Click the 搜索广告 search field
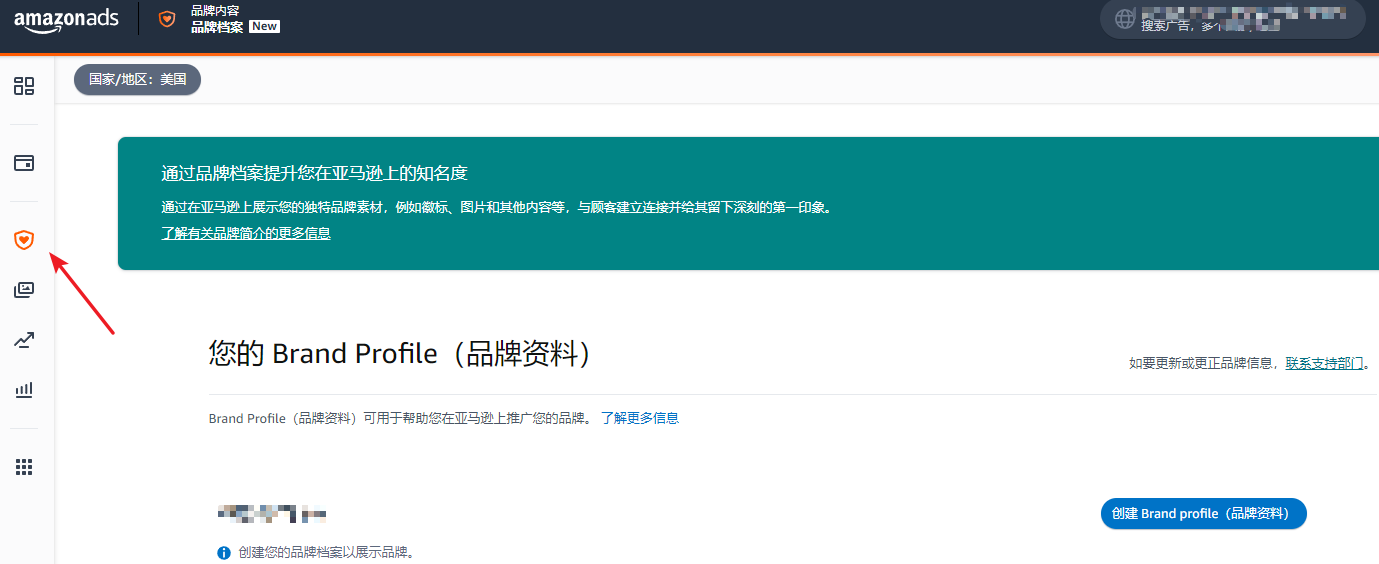The height and width of the screenshot is (564, 1379). [x=1233, y=19]
